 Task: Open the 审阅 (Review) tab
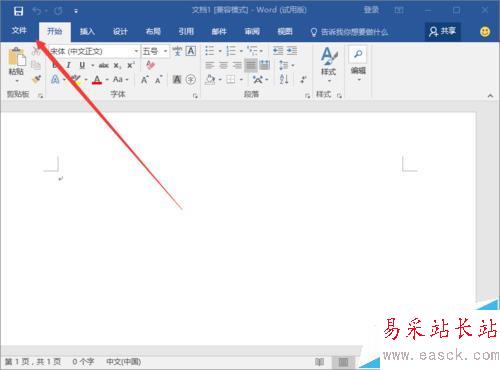coord(252,32)
